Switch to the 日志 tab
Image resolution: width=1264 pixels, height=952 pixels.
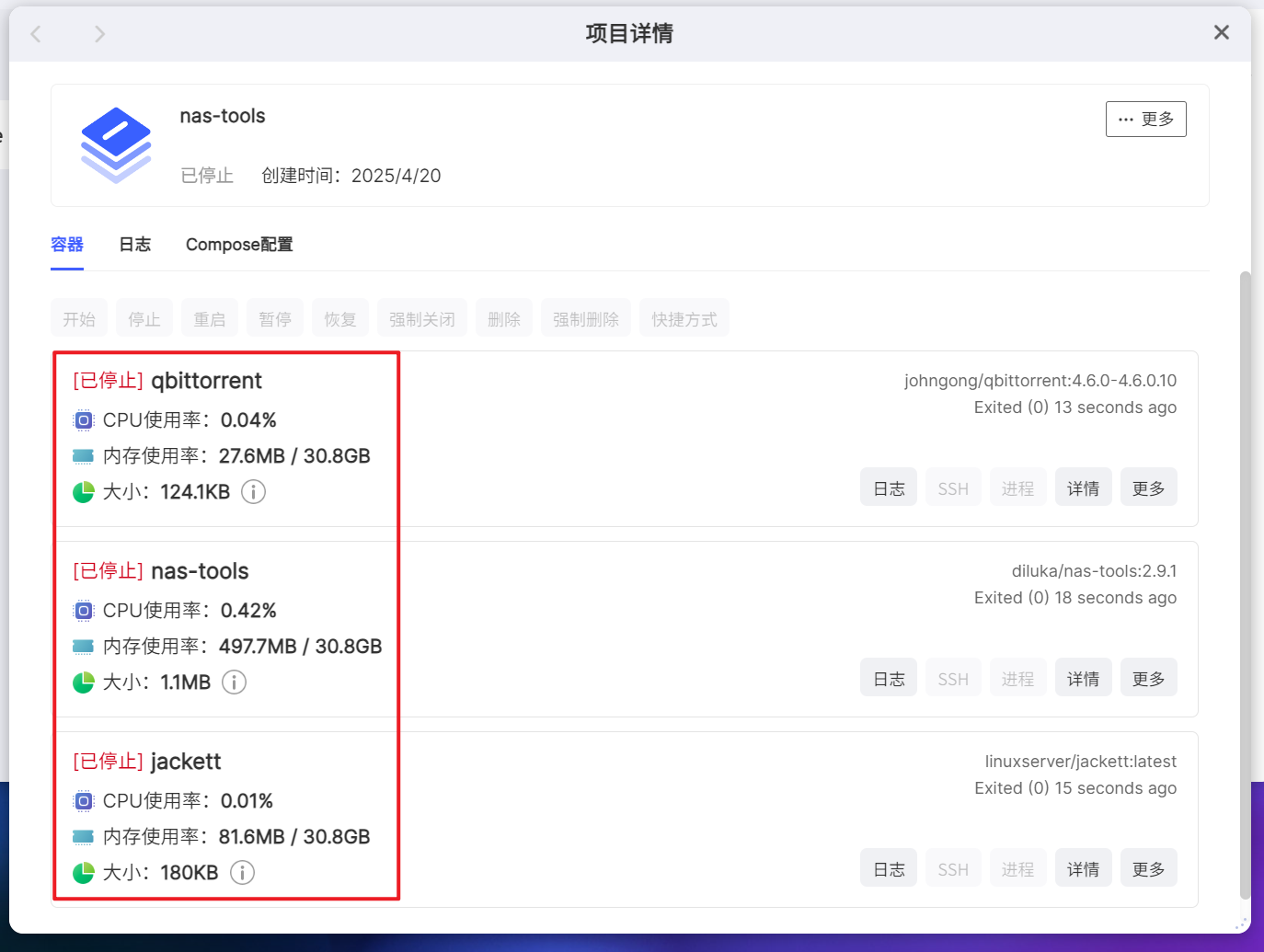coord(135,245)
